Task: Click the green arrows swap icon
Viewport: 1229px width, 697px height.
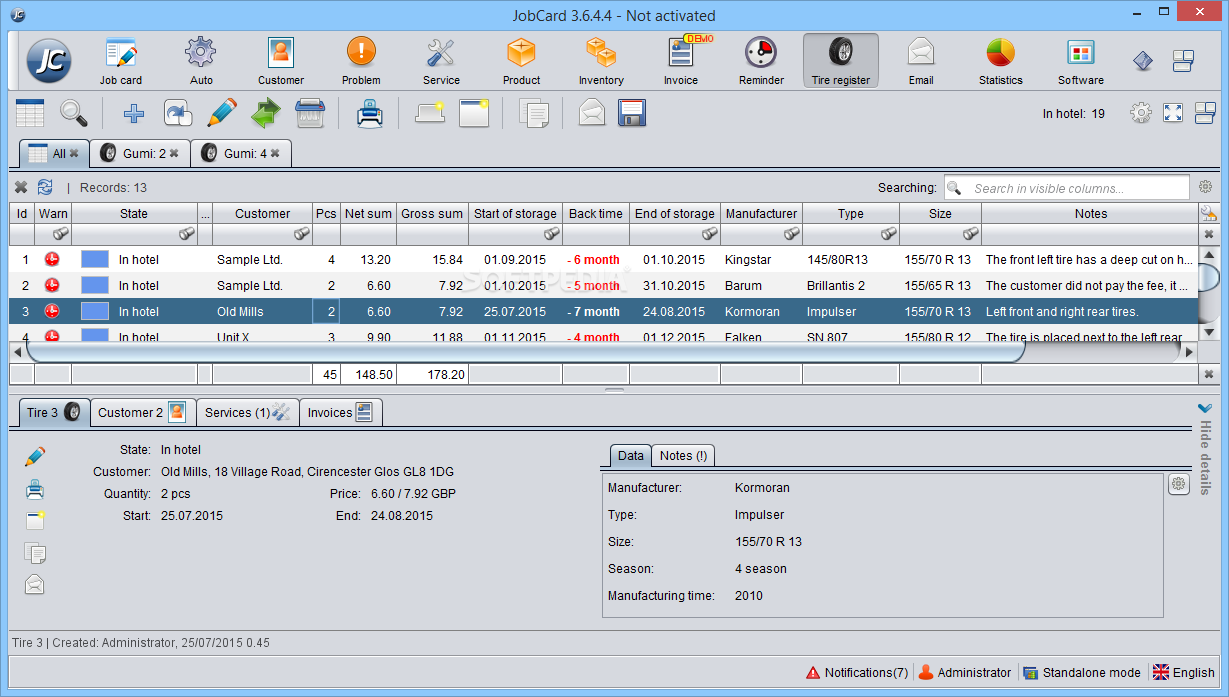Action: pyautogui.click(x=265, y=113)
